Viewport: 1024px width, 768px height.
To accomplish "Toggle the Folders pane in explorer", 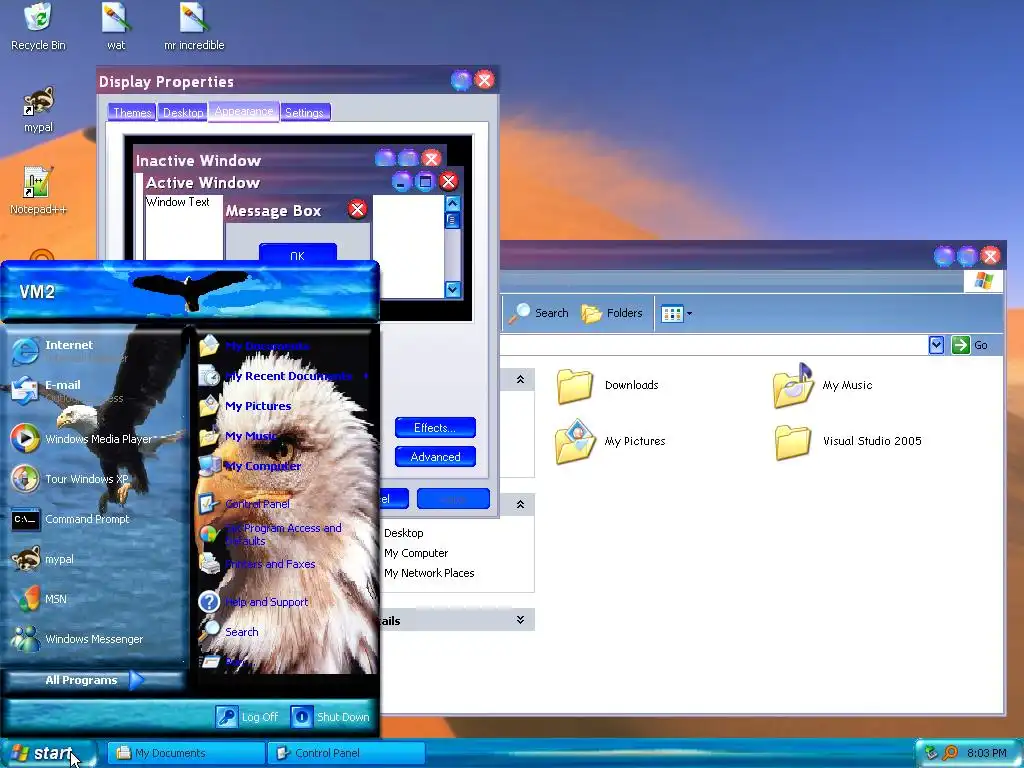I will pos(612,313).
